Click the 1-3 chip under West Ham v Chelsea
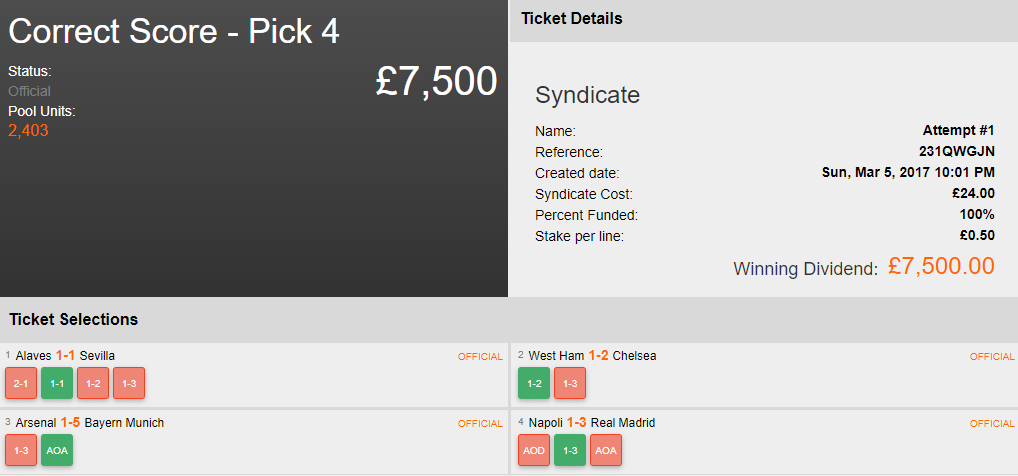1018x476 pixels. click(x=570, y=383)
